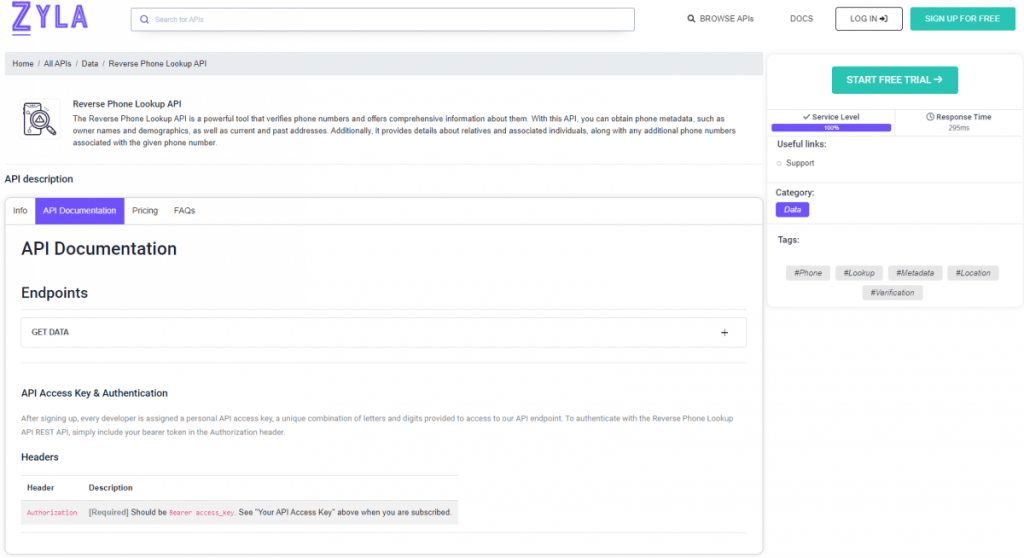This screenshot has width=1024, height=558.
Task: Click Reverse Phone Lookup API breadcrumb
Action: click(x=157, y=64)
